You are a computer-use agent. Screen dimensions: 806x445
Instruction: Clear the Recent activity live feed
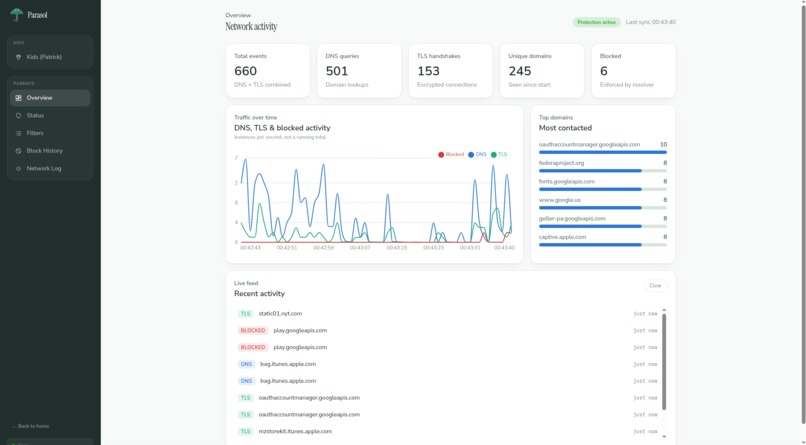(x=655, y=286)
